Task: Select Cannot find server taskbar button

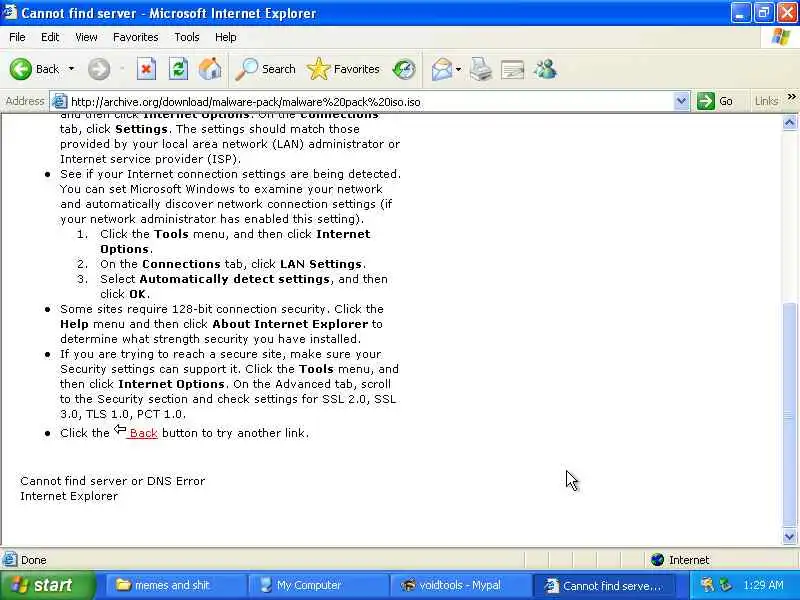Action: point(604,585)
